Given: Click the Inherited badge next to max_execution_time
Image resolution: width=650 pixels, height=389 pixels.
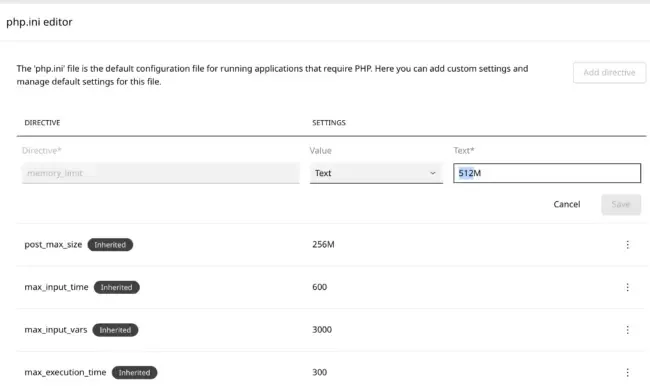Looking at the screenshot, I should [134, 372].
